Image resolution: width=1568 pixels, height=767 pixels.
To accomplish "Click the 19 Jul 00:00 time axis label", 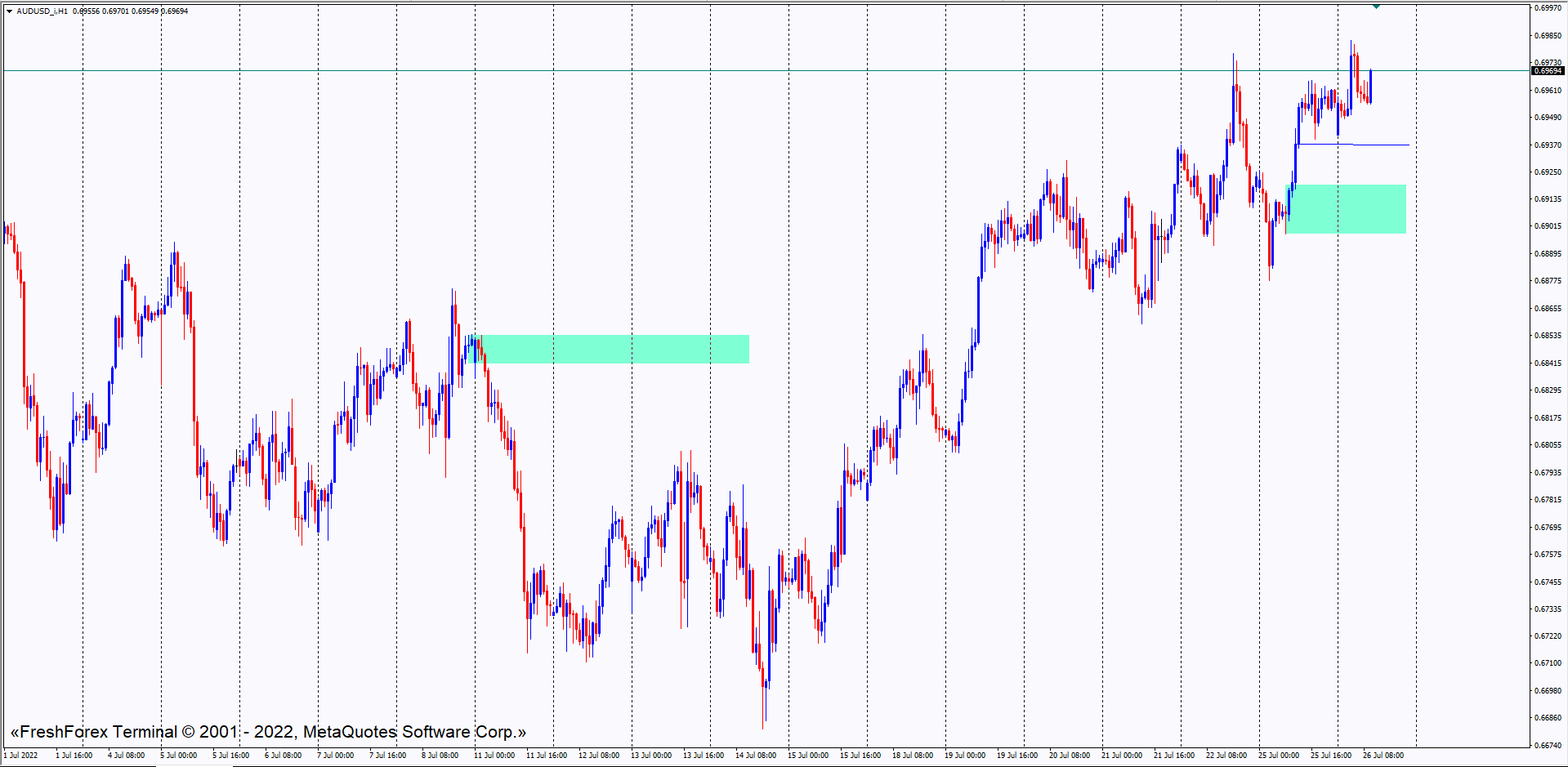I will (x=965, y=756).
